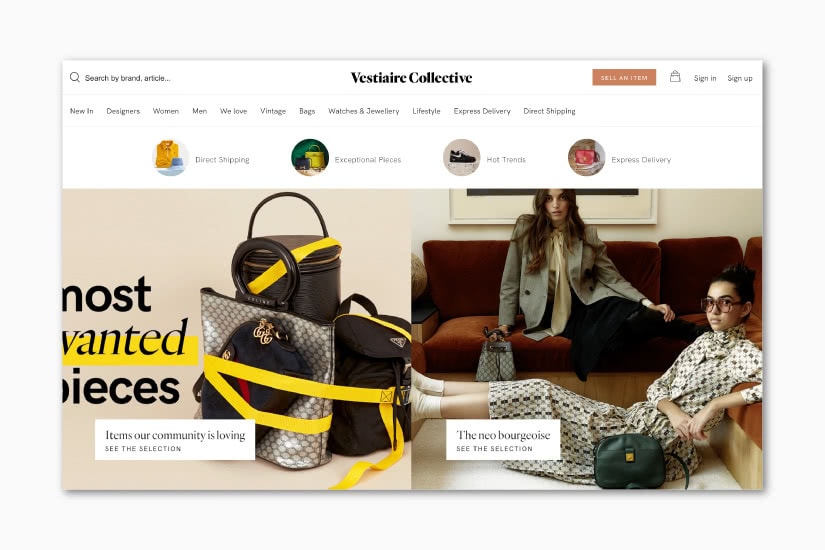Click See the Selection under The neo bourgeoise
Image resolution: width=825 pixels, height=550 pixels.
pos(495,448)
